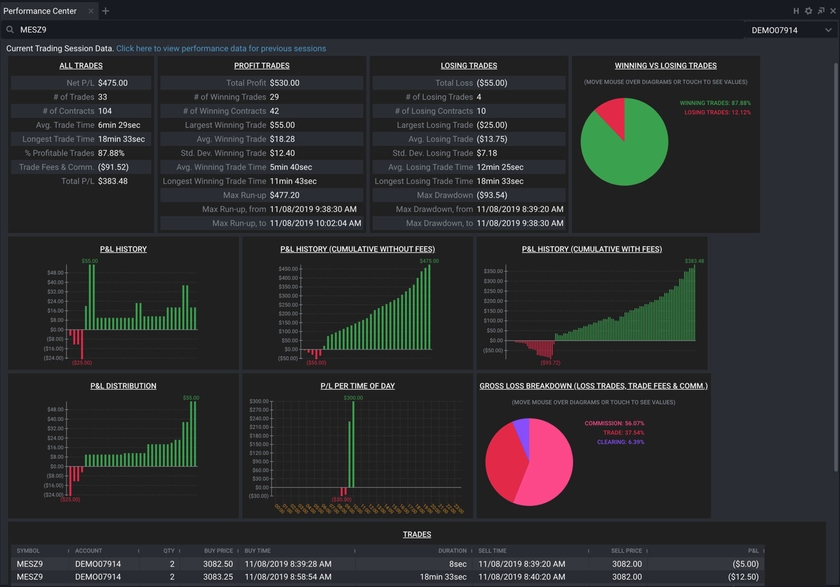Click the H icon in the title bar
The height and width of the screenshot is (587, 840).
[796, 11]
